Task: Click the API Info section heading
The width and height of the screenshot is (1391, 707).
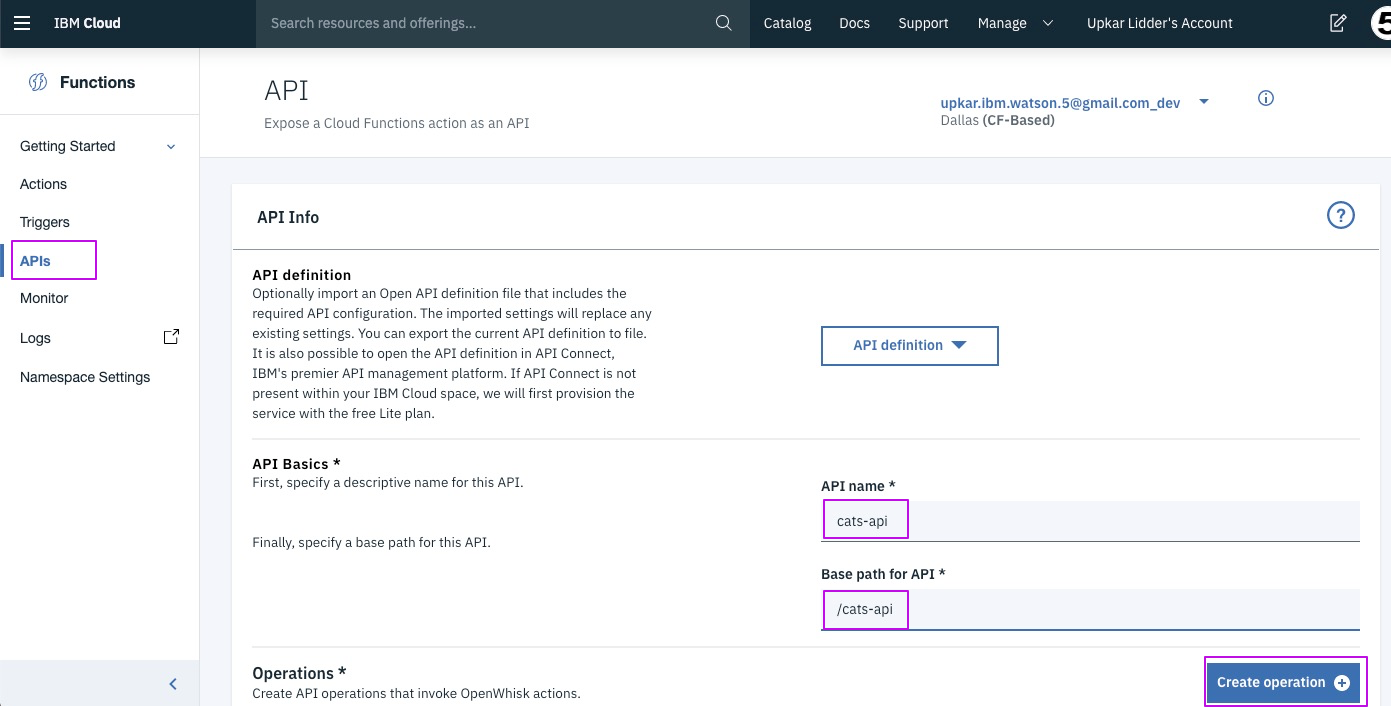Action: (288, 217)
